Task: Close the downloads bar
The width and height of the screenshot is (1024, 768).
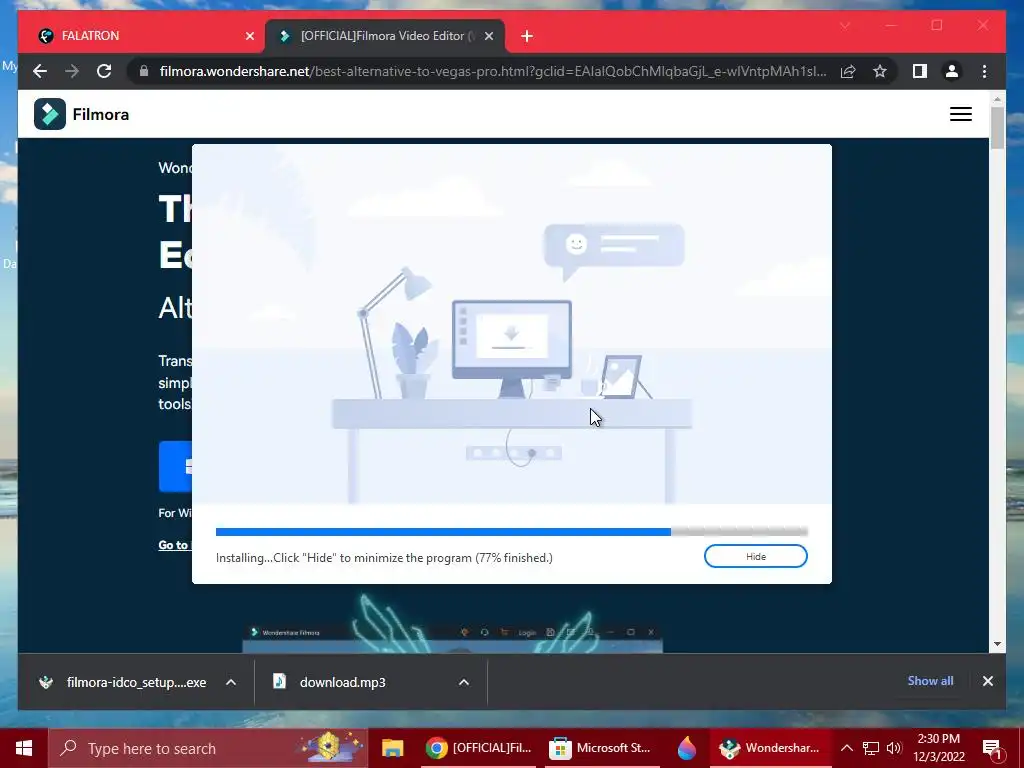Action: [987, 681]
